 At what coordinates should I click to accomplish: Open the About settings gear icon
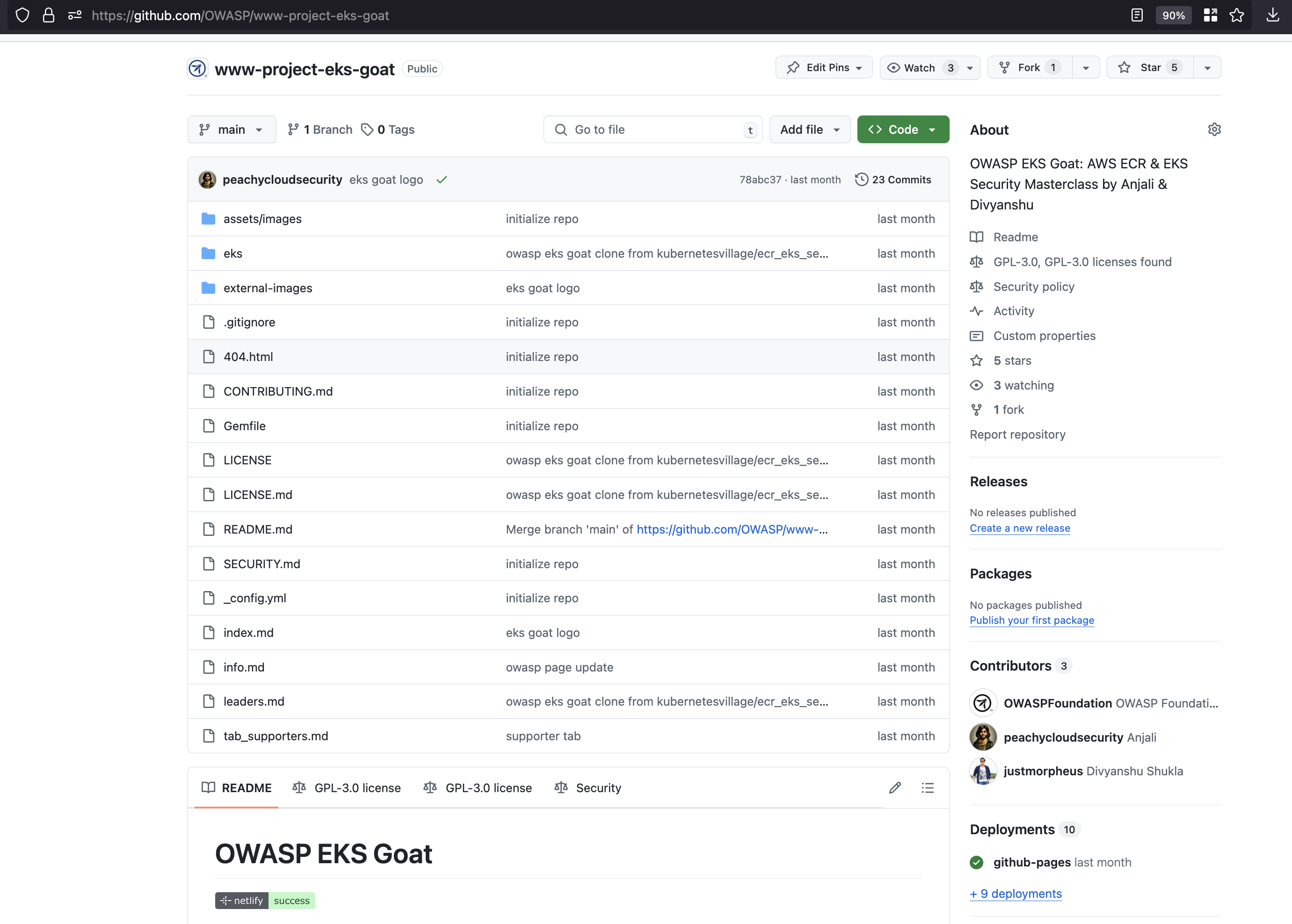[1214, 130]
